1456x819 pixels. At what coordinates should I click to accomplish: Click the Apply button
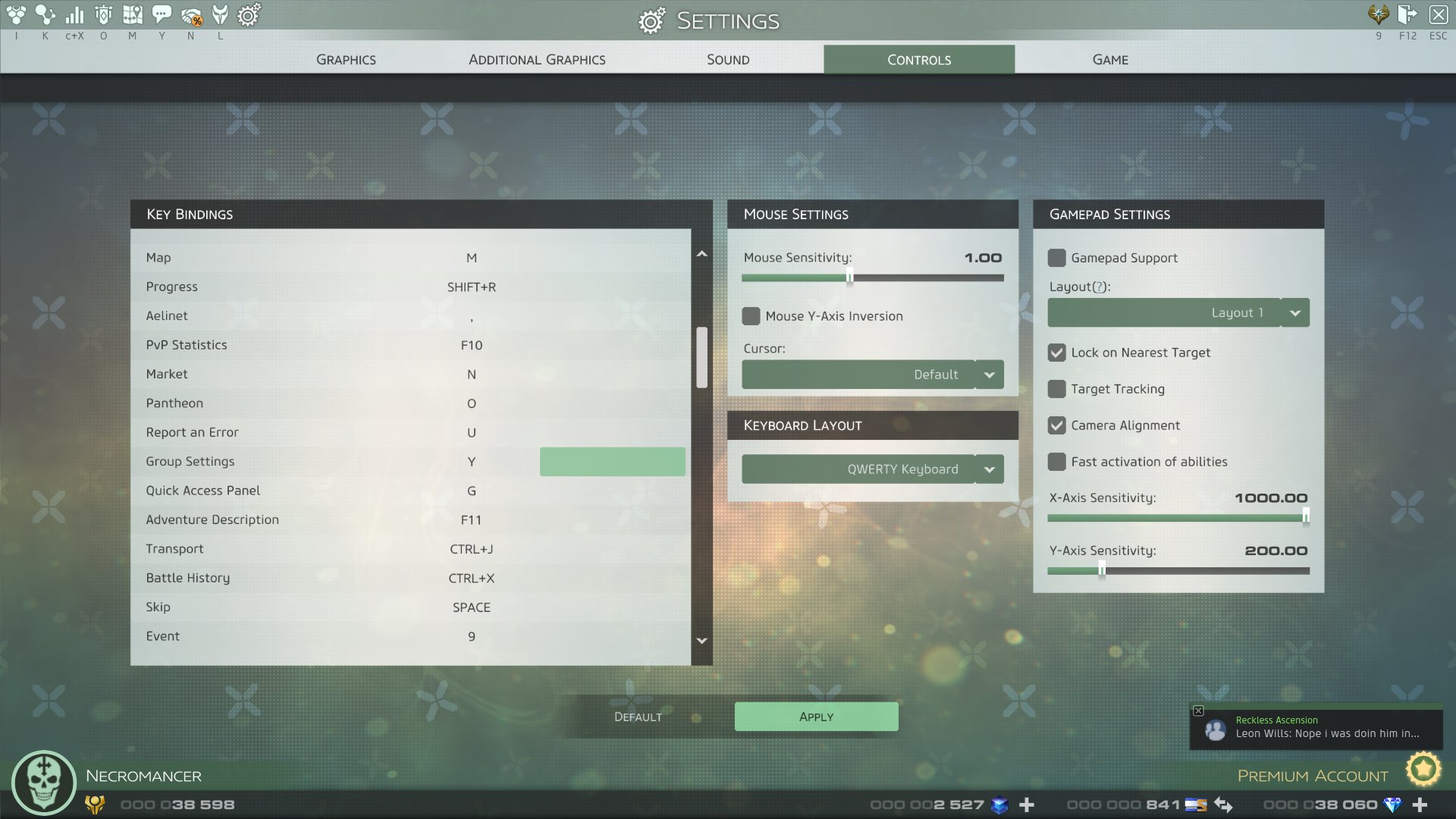(x=817, y=717)
